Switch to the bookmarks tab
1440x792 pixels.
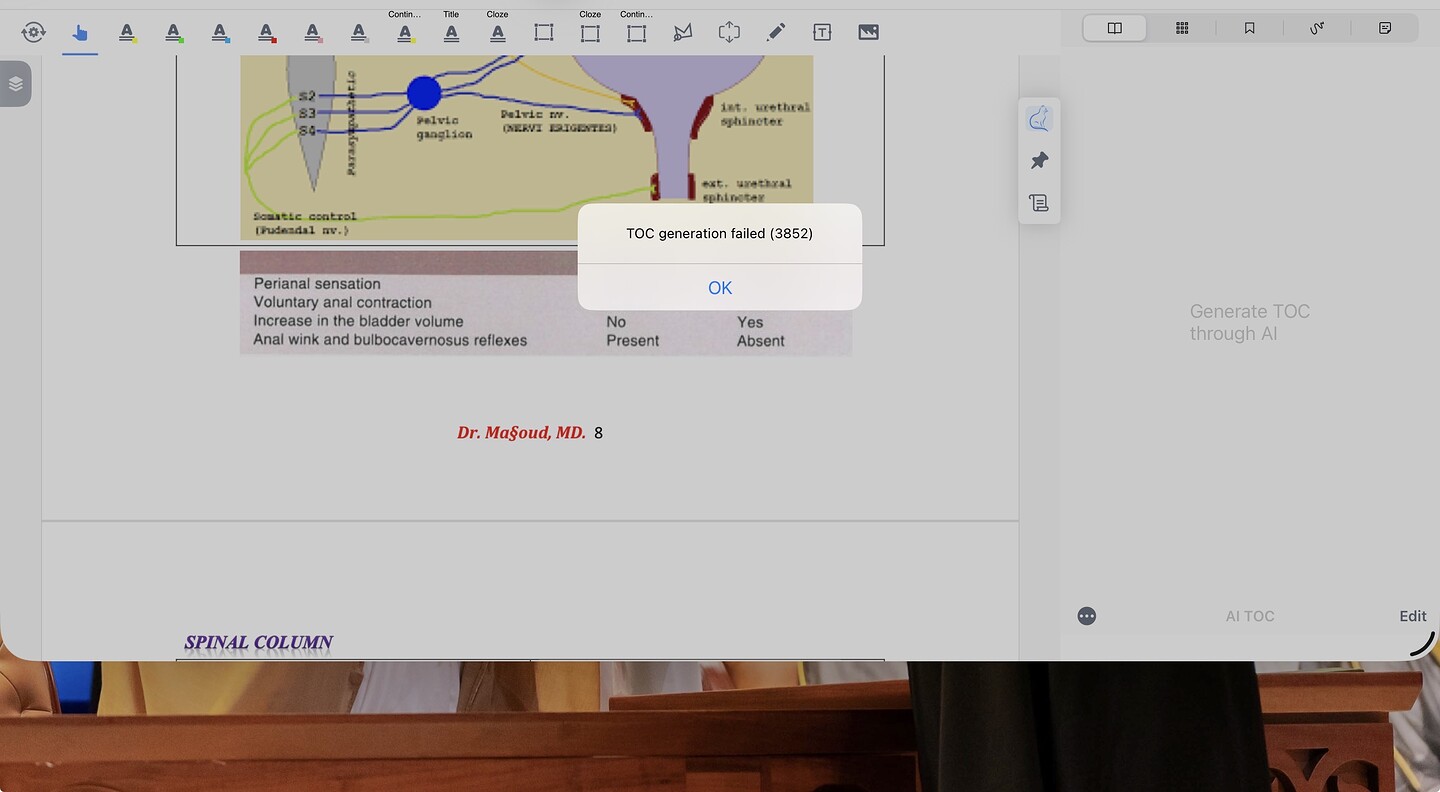1249,28
